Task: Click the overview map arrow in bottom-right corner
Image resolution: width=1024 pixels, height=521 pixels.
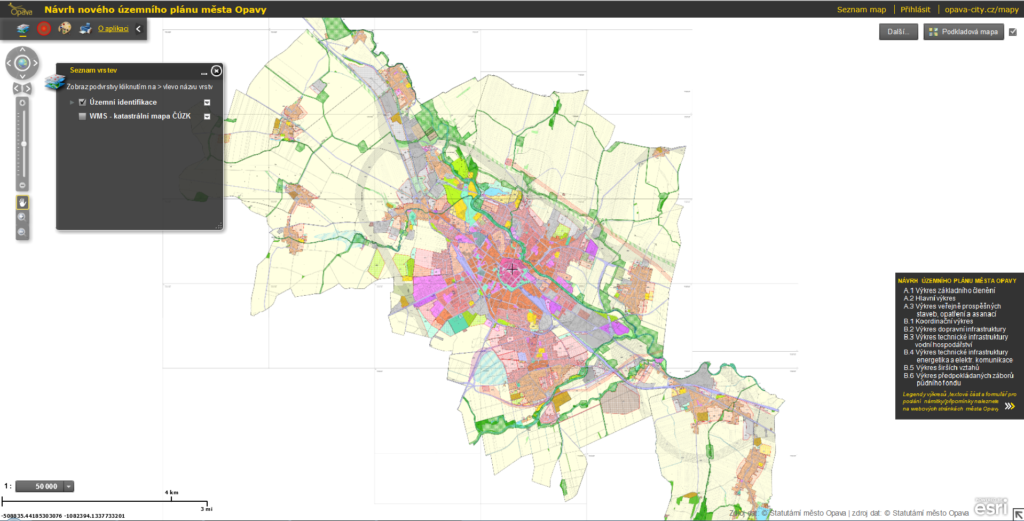Action: click(1017, 514)
